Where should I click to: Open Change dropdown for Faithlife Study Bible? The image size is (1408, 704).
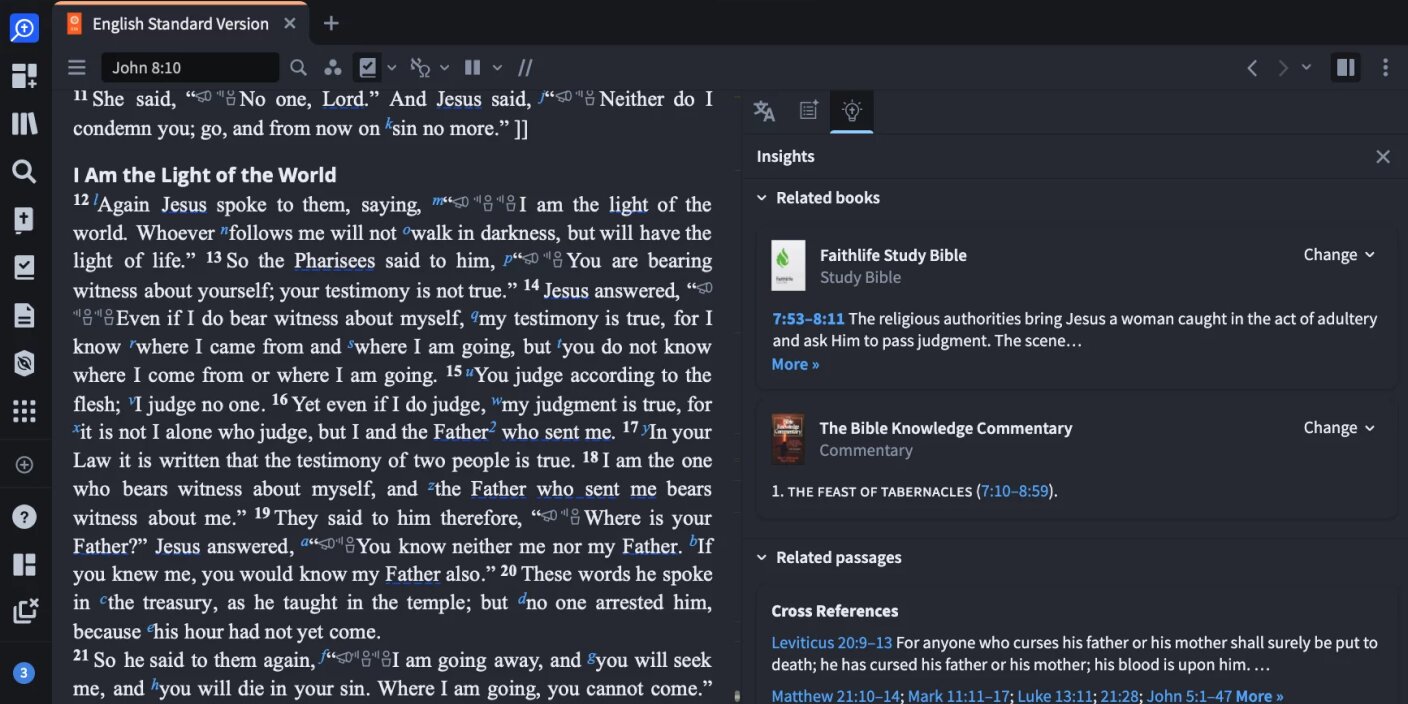(1339, 255)
